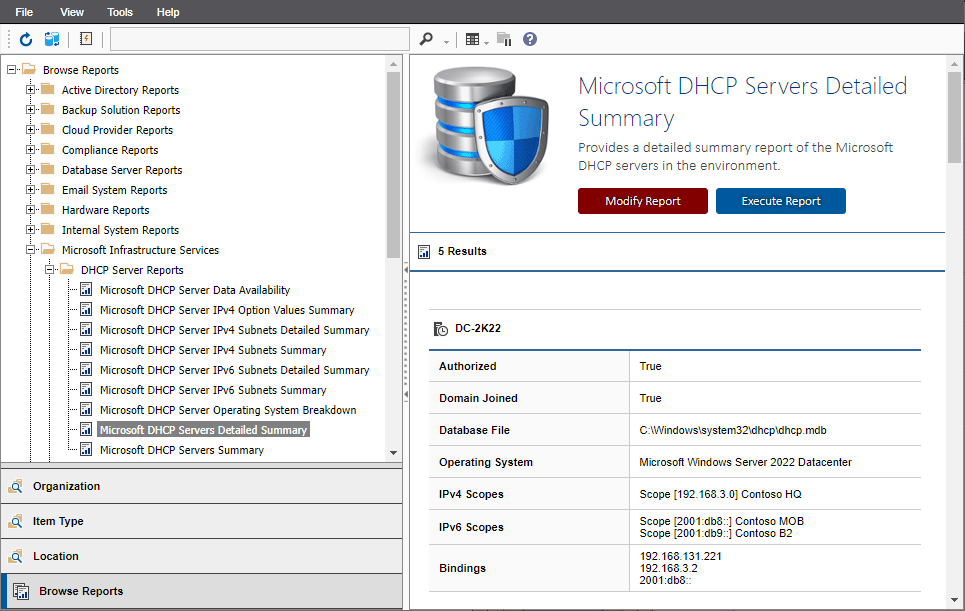
Task: Open Microsoft DHCP Servers Summary report
Action: pyautogui.click(x=182, y=450)
